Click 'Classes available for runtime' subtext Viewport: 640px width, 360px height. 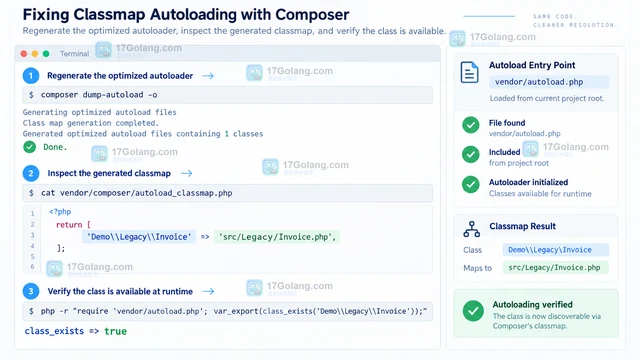tap(540, 194)
